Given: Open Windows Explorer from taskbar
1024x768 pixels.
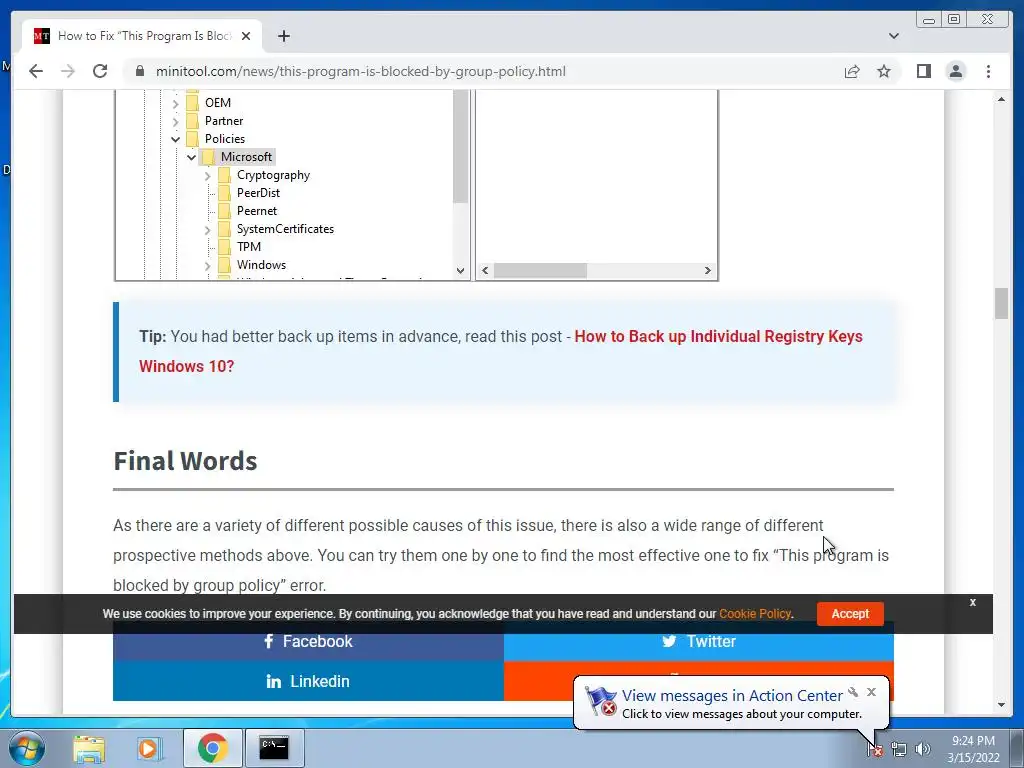Looking at the screenshot, I should [89, 748].
